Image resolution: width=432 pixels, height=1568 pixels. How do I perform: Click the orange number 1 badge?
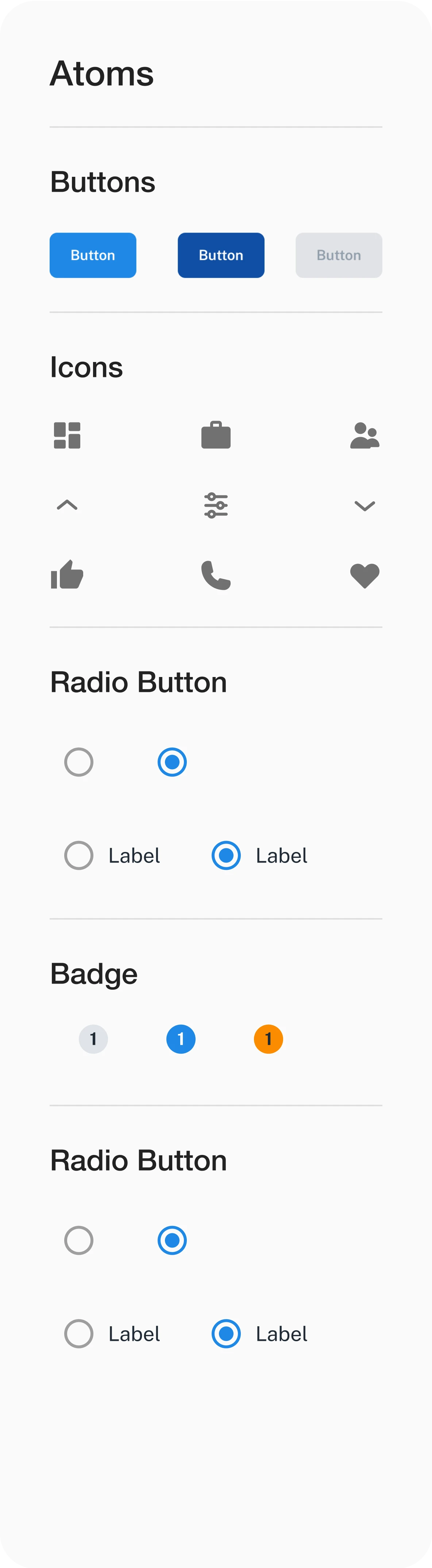tap(268, 1039)
